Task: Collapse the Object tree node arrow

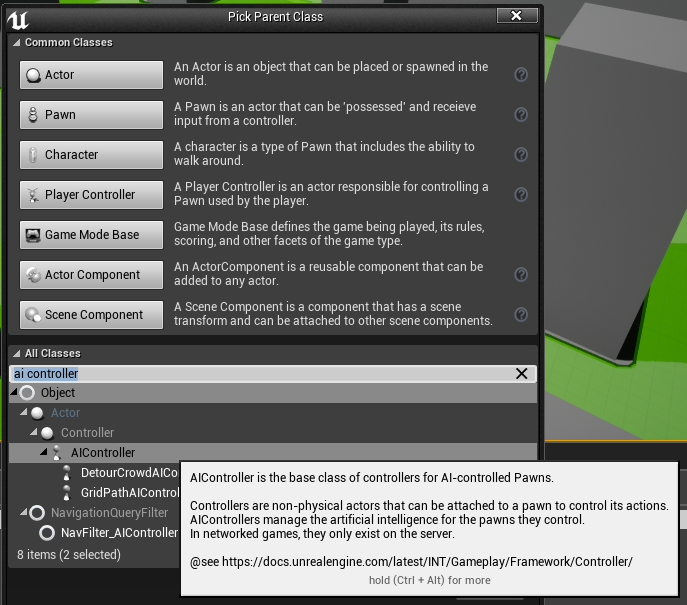Action: pos(14,393)
